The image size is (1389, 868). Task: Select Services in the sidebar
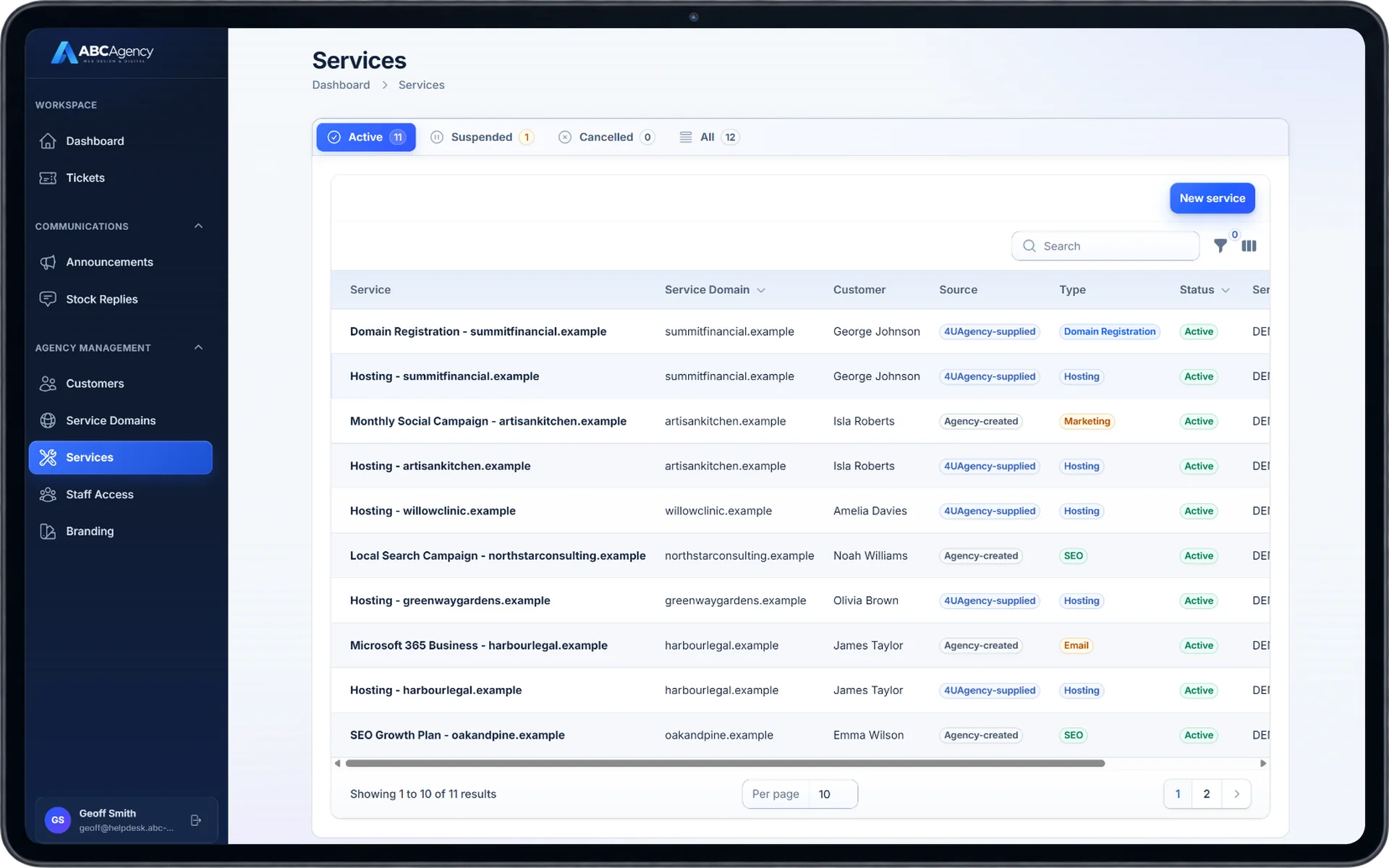(121, 457)
